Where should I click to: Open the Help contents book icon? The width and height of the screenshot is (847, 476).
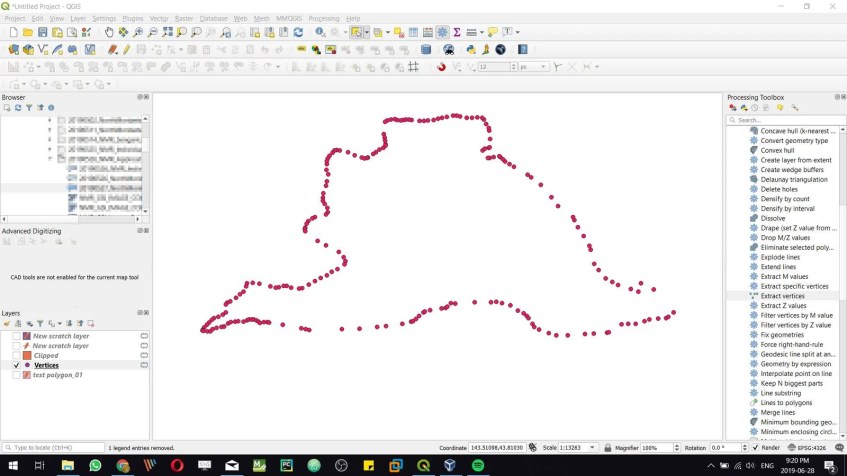[522, 50]
